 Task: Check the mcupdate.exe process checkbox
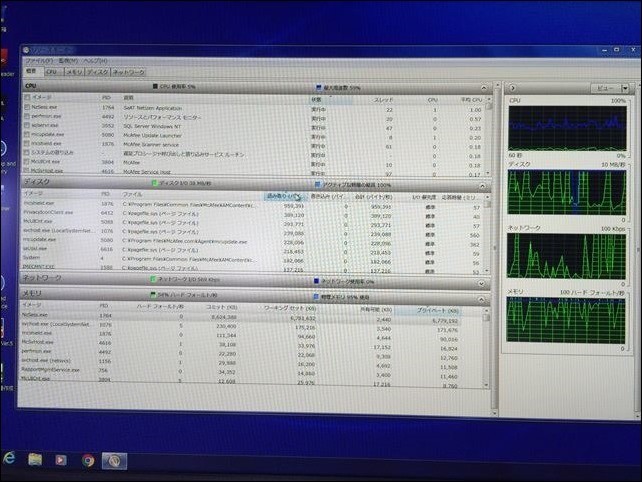[x=27, y=134]
